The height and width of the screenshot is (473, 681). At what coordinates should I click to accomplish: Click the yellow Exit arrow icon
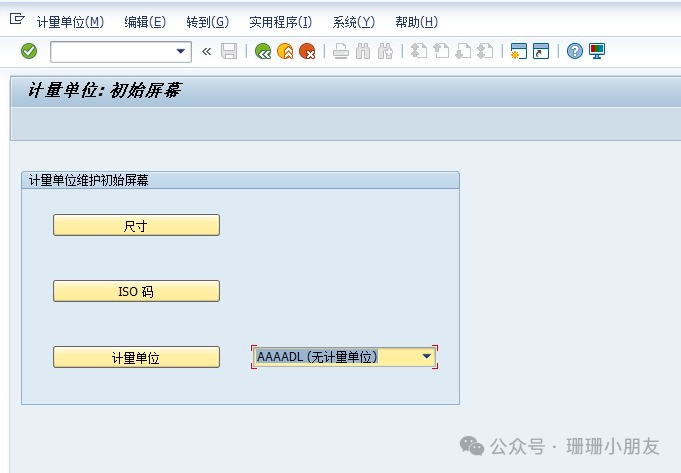pos(285,51)
